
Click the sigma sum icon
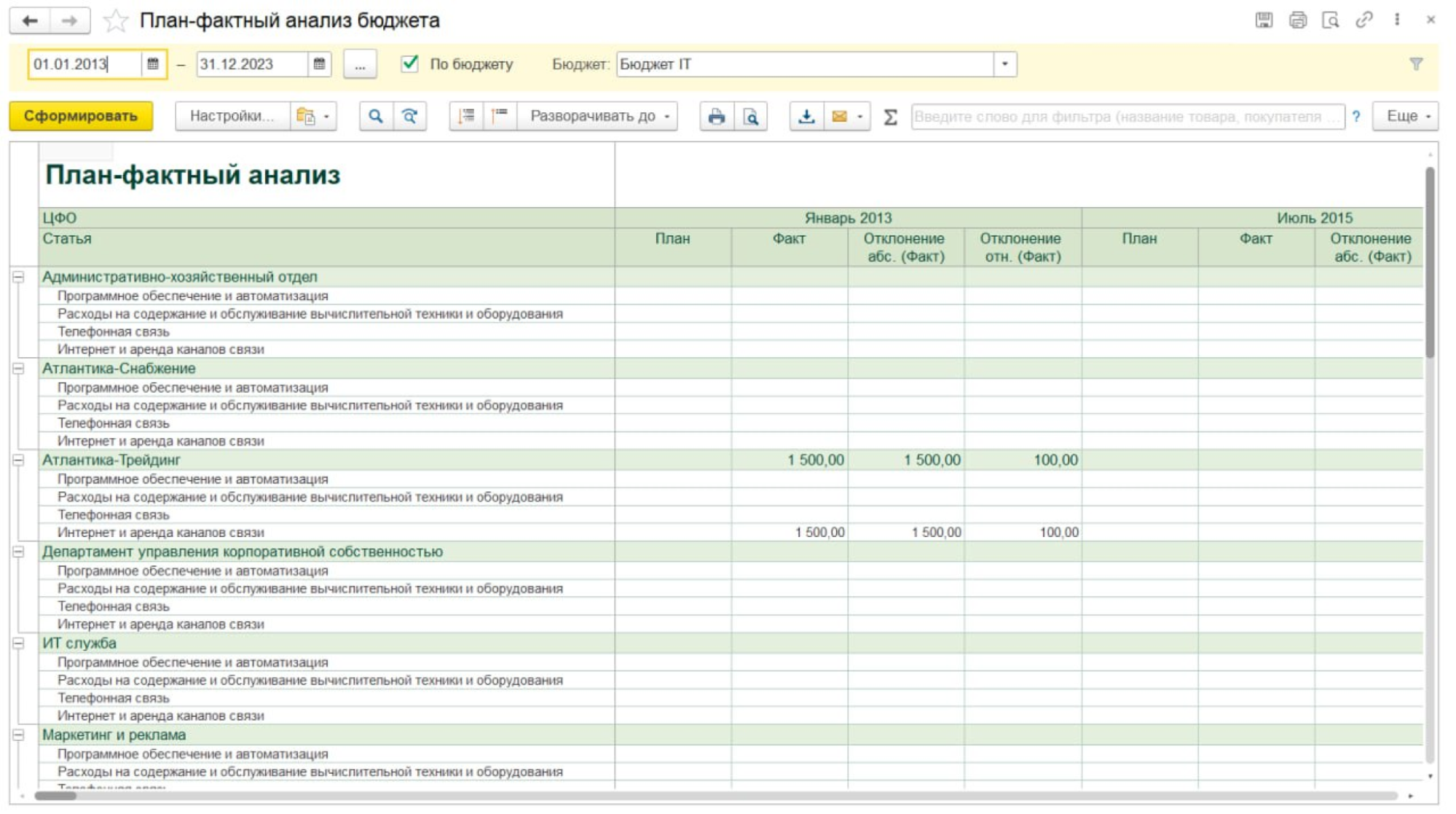(890, 117)
